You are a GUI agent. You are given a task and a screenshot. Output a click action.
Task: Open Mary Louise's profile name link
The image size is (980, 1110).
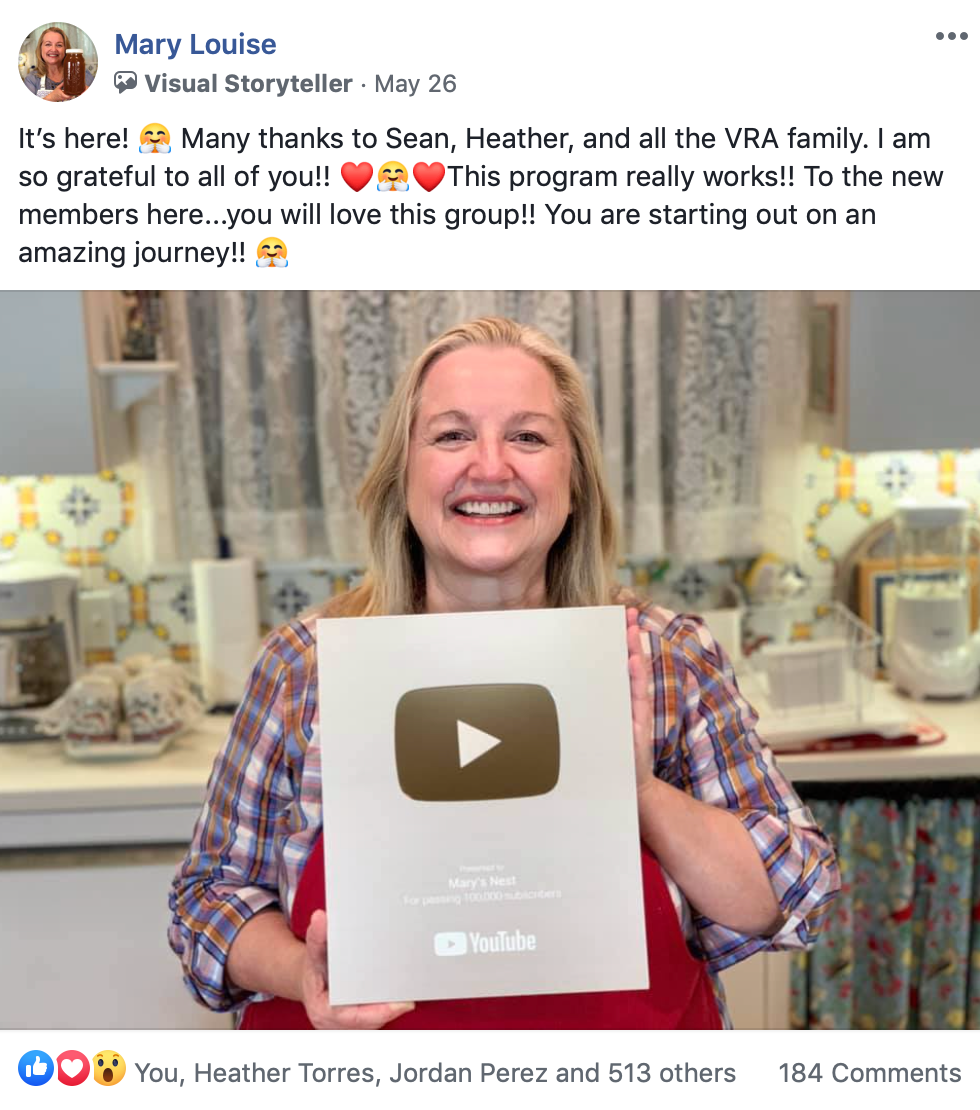click(x=195, y=44)
